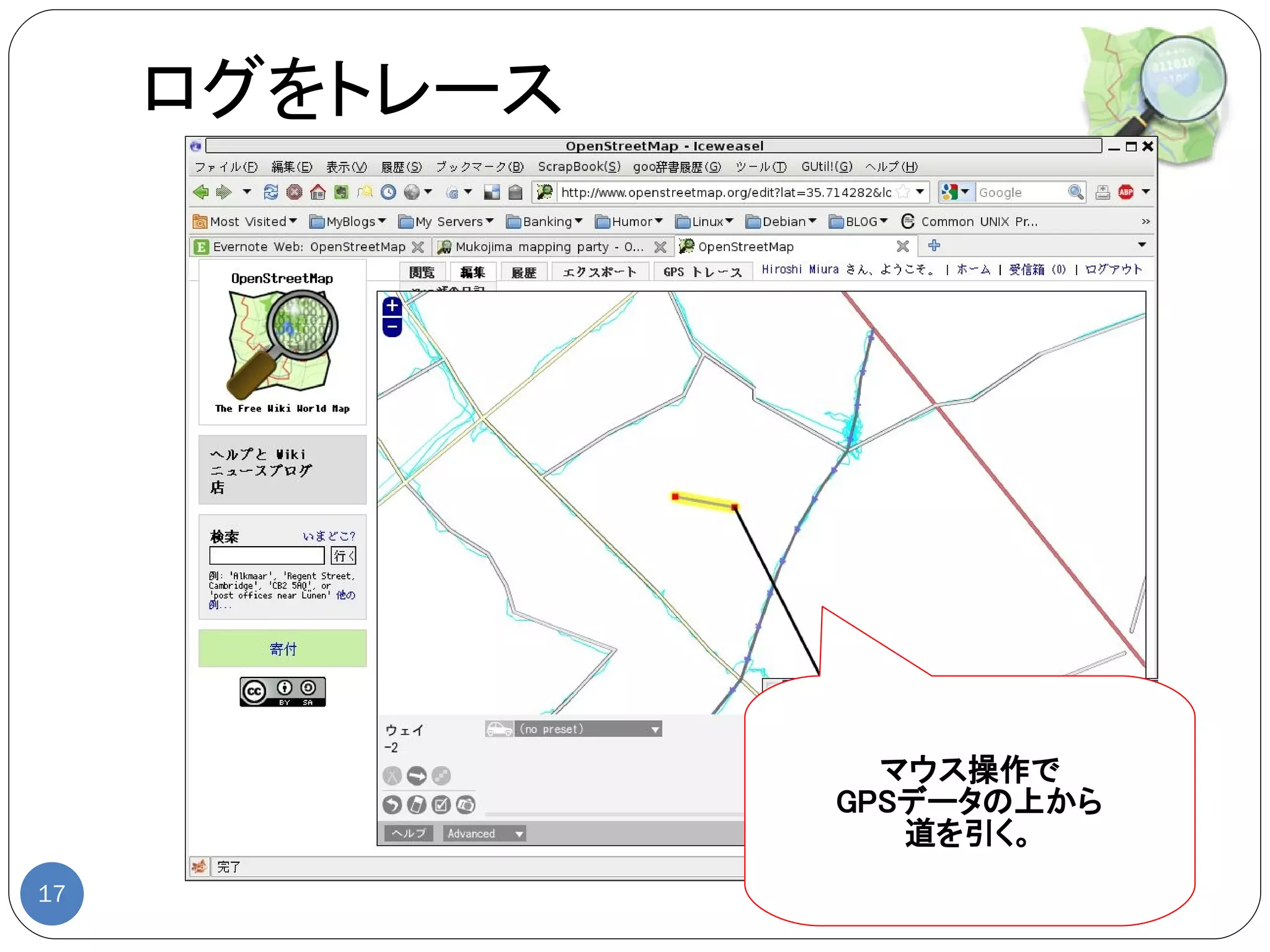The image size is (1270, 952).
Task: Reverse way direction with arrow icon
Action: [x=417, y=775]
